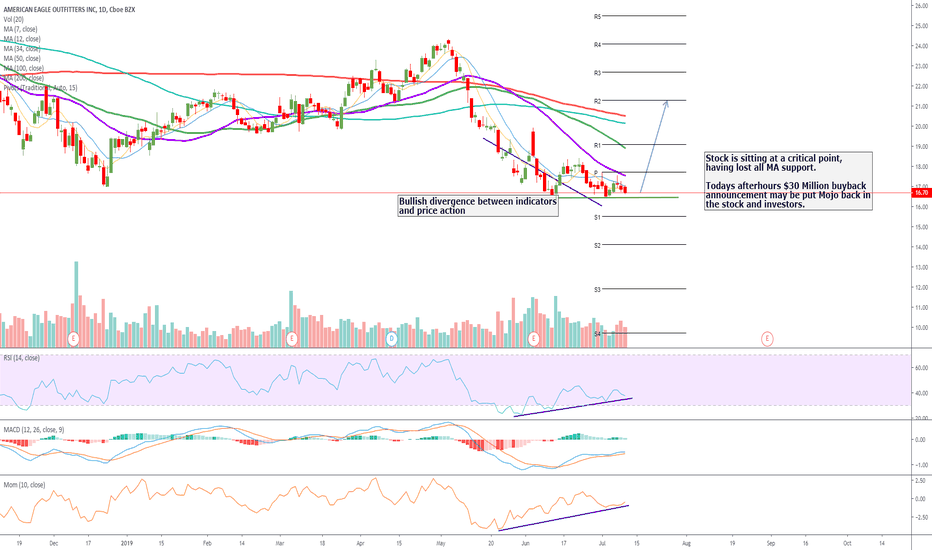932x550 pixels.
Task: Select the MA (7, close) legend label
Action: (x=20, y=29)
